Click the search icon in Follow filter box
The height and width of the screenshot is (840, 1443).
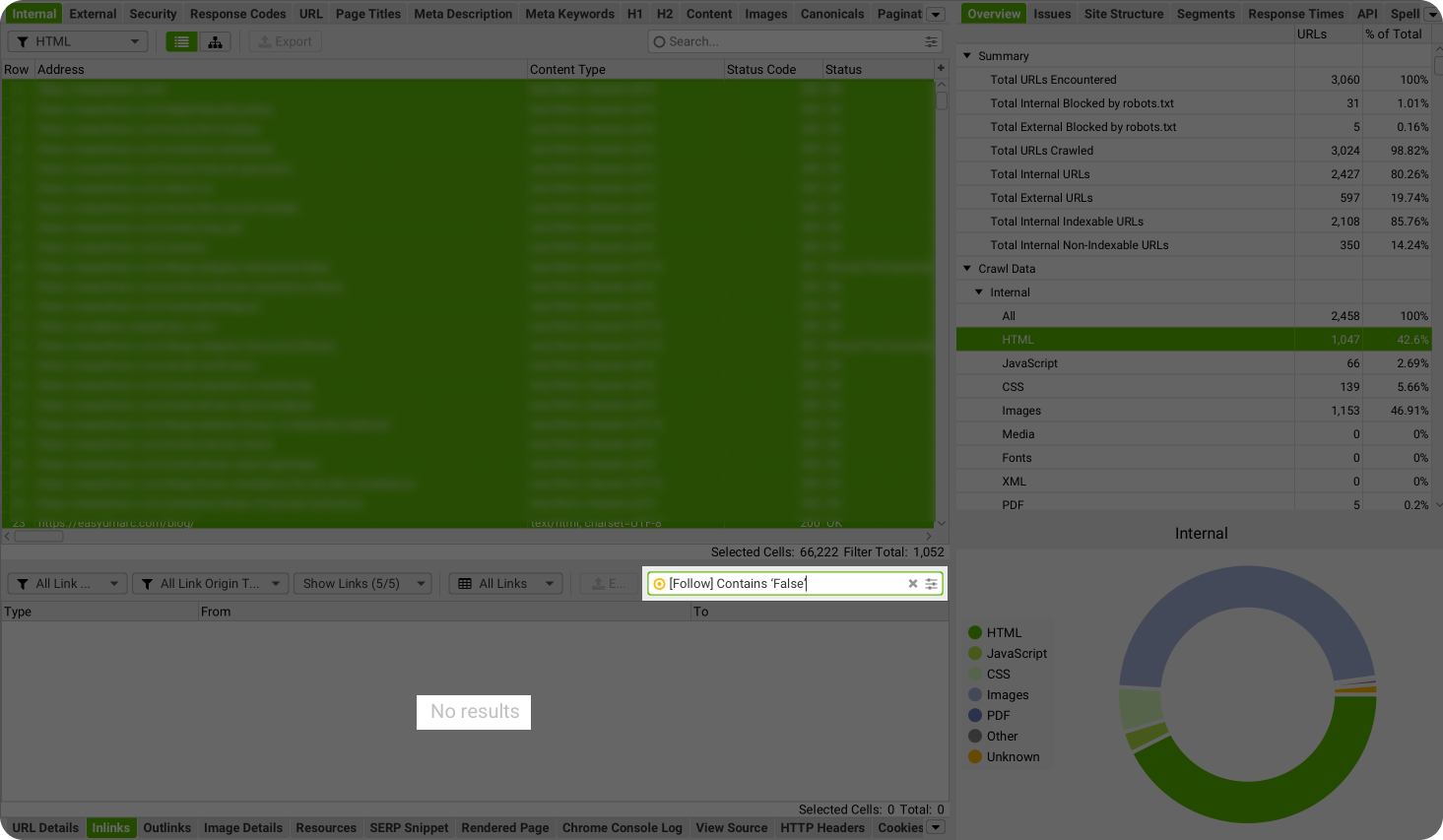pyautogui.click(x=659, y=584)
